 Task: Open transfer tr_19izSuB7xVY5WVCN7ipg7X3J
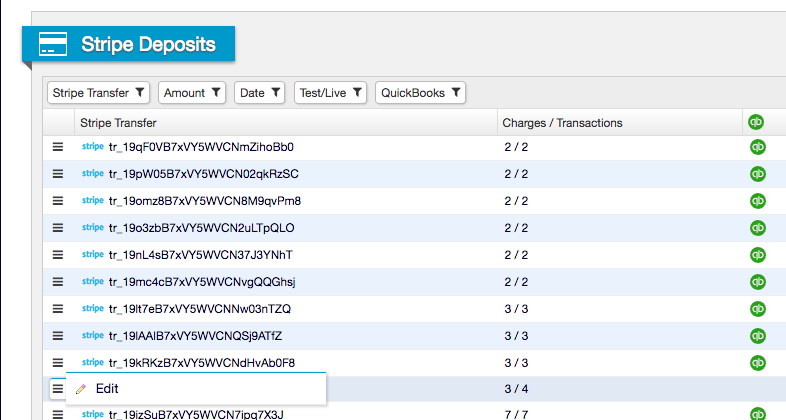coord(196,414)
